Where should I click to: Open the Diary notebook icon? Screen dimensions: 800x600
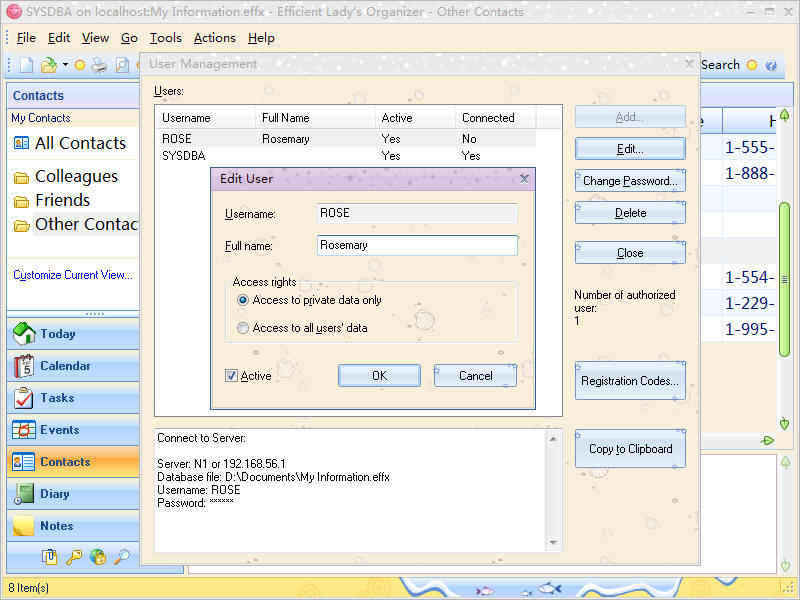pyautogui.click(x=23, y=493)
